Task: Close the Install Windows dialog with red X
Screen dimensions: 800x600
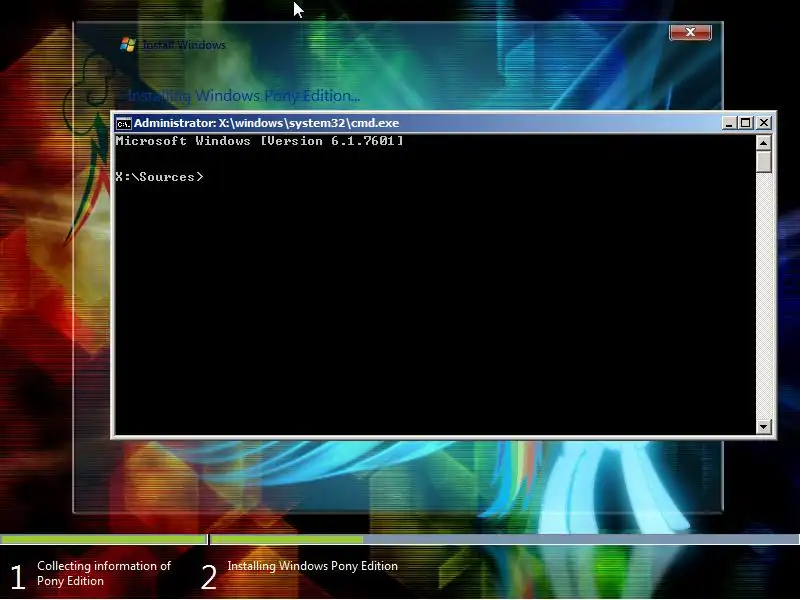Action: 690,32
